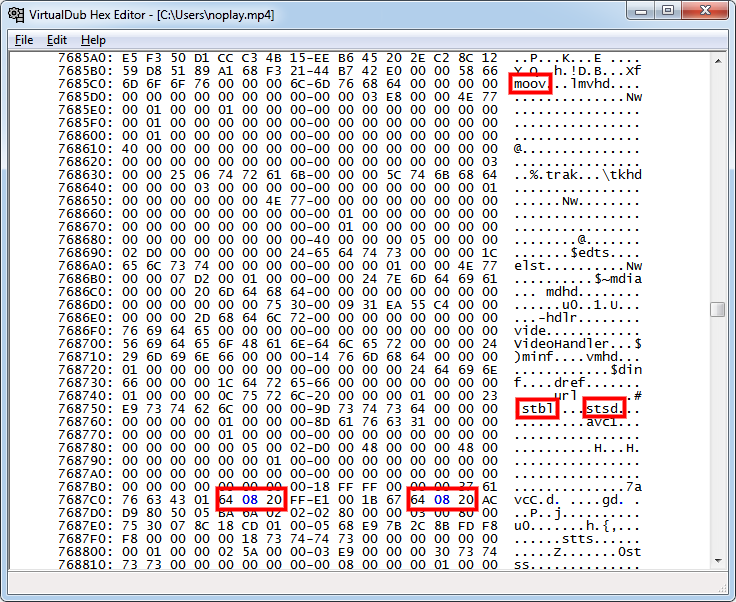
Task: Open the Help menu
Action: [93, 40]
